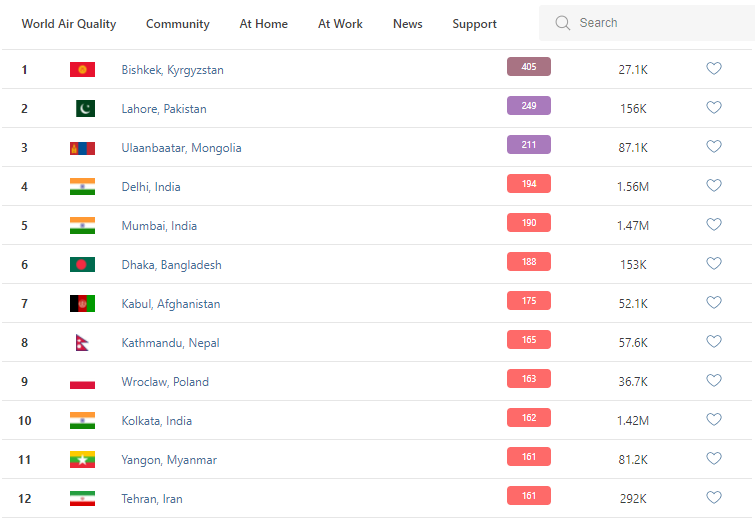Click the Kyrgyzstan flag icon
This screenshot has height=519, width=755.
pos(82,69)
